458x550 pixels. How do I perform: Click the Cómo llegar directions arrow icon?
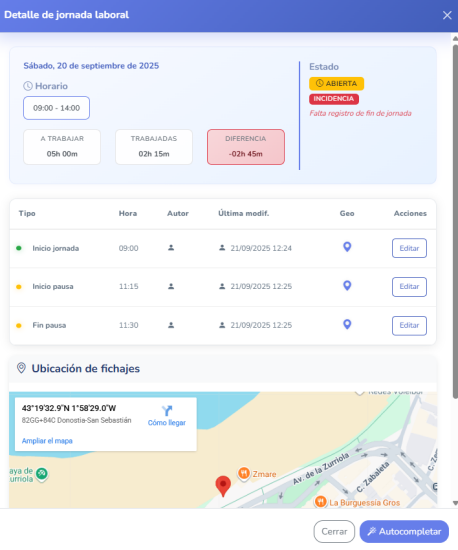pyautogui.click(x=167, y=410)
